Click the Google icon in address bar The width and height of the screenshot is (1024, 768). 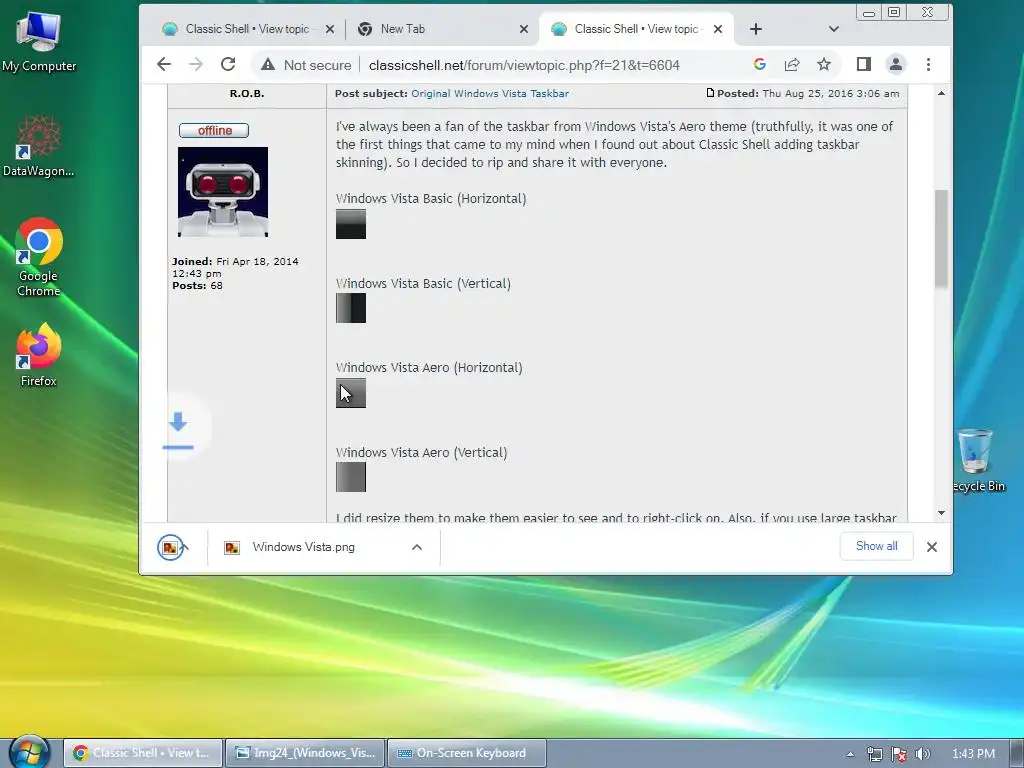pyautogui.click(x=760, y=64)
